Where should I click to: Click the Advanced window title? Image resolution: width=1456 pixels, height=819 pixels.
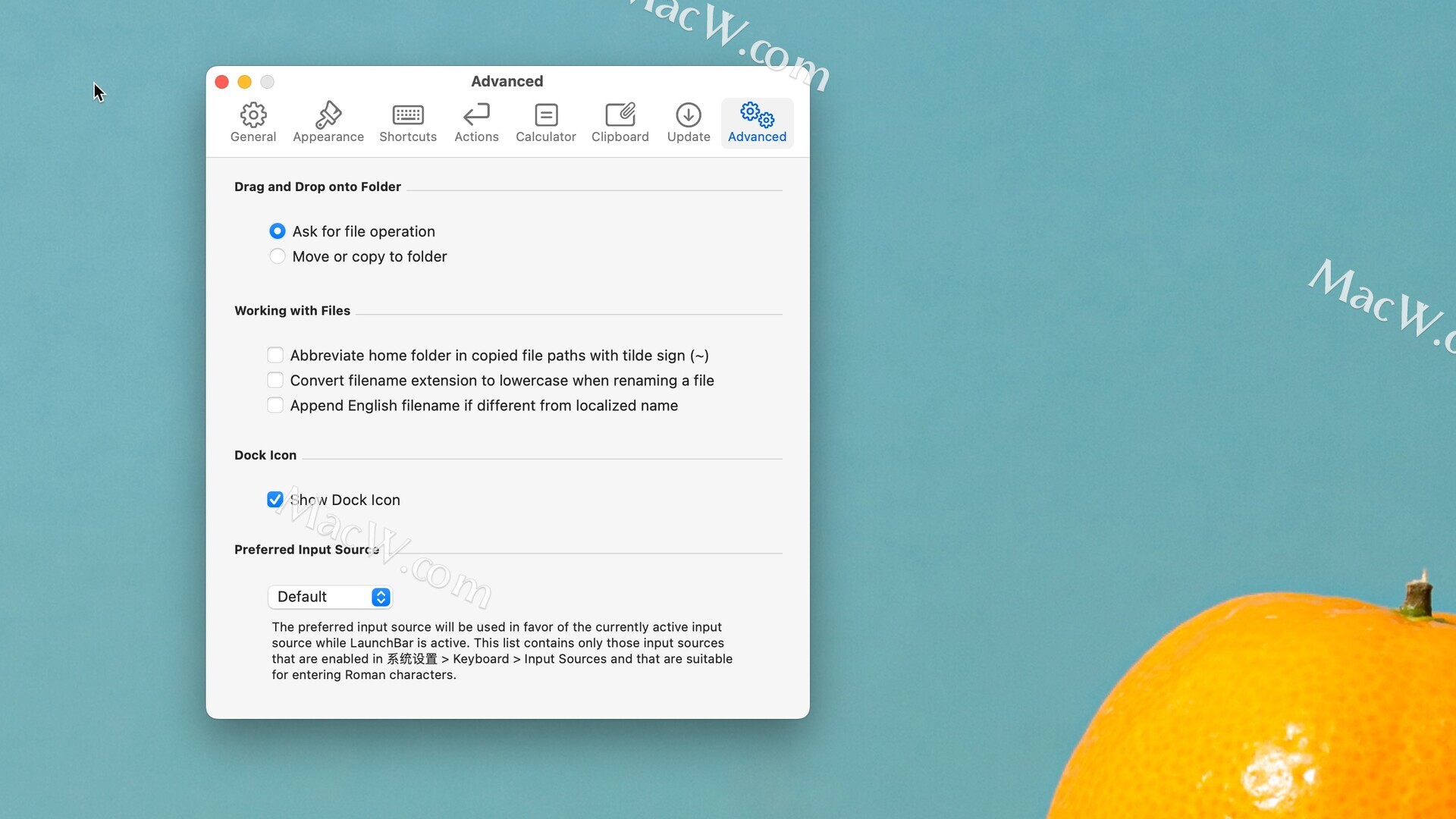[507, 81]
